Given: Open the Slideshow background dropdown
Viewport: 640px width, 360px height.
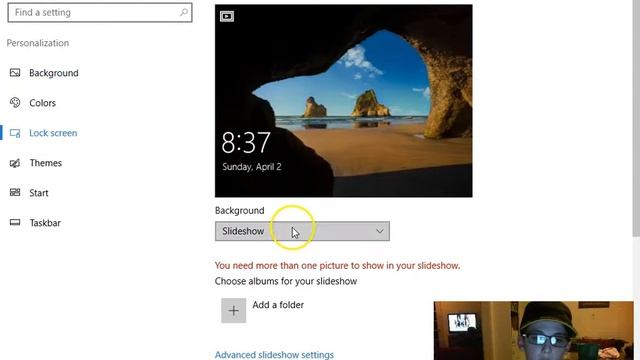Looking at the screenshot, I should [302, 231].
